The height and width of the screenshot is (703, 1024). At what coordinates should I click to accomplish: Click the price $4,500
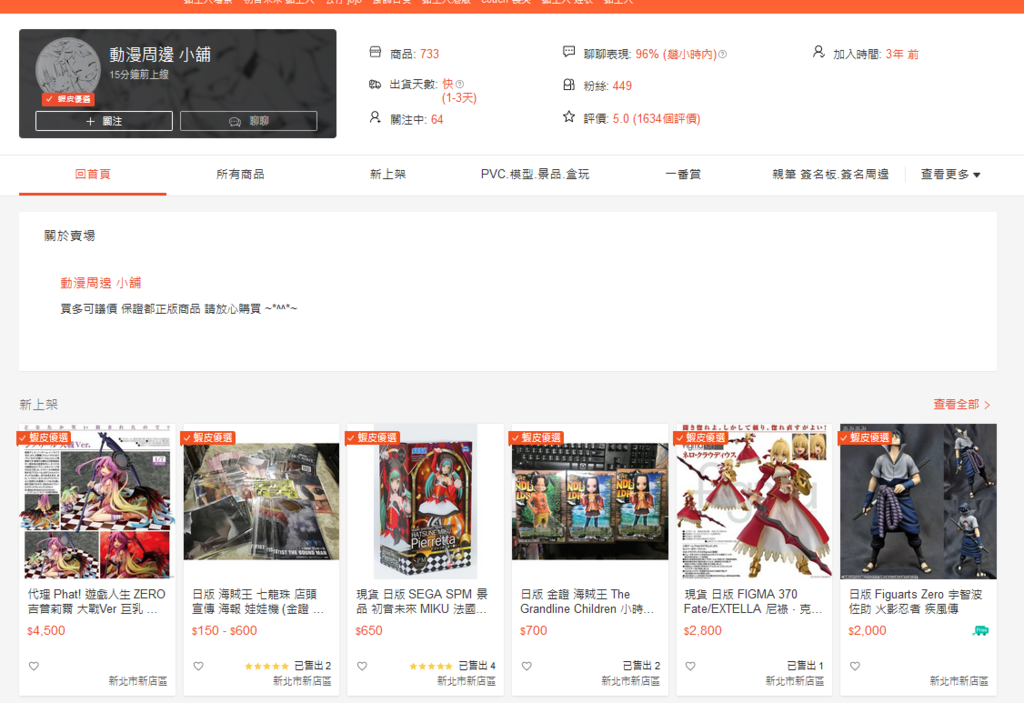(x=46, y=631)
